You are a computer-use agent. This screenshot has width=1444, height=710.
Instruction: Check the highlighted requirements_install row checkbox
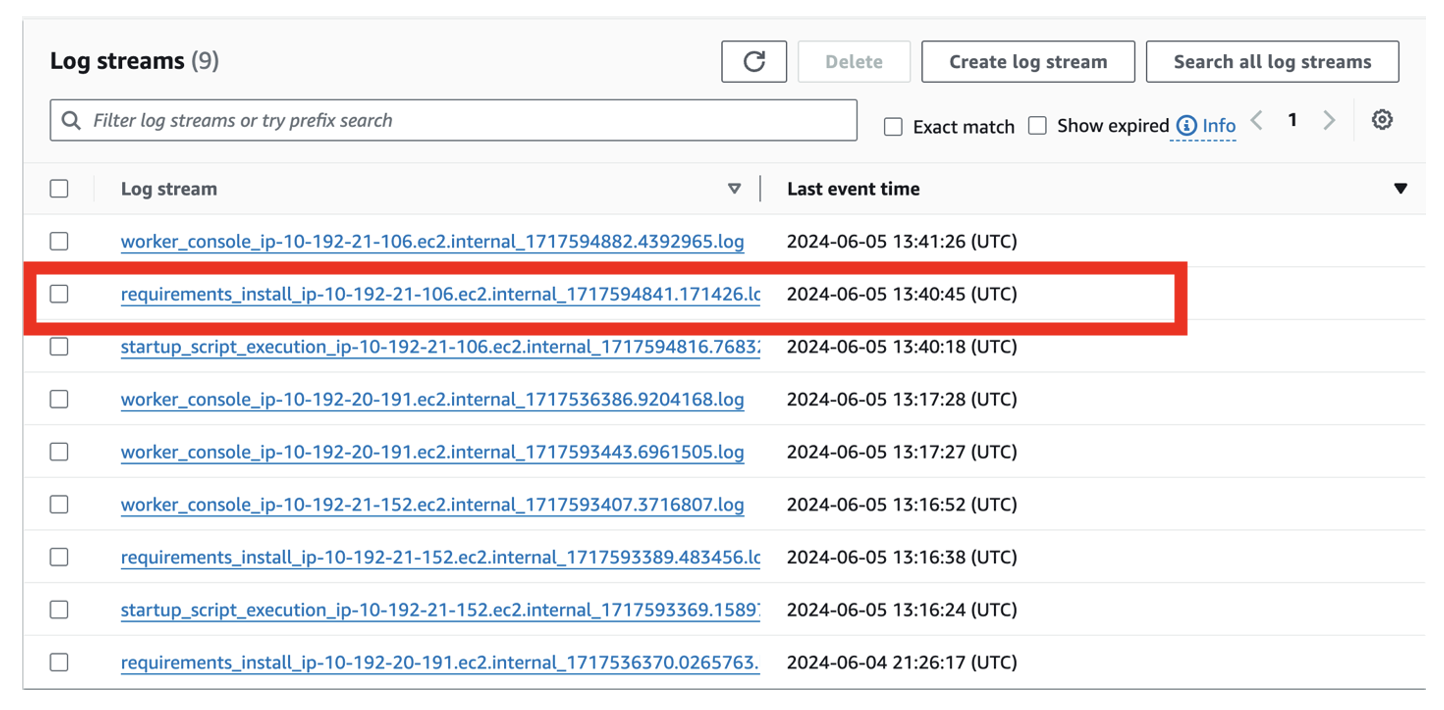59,294
